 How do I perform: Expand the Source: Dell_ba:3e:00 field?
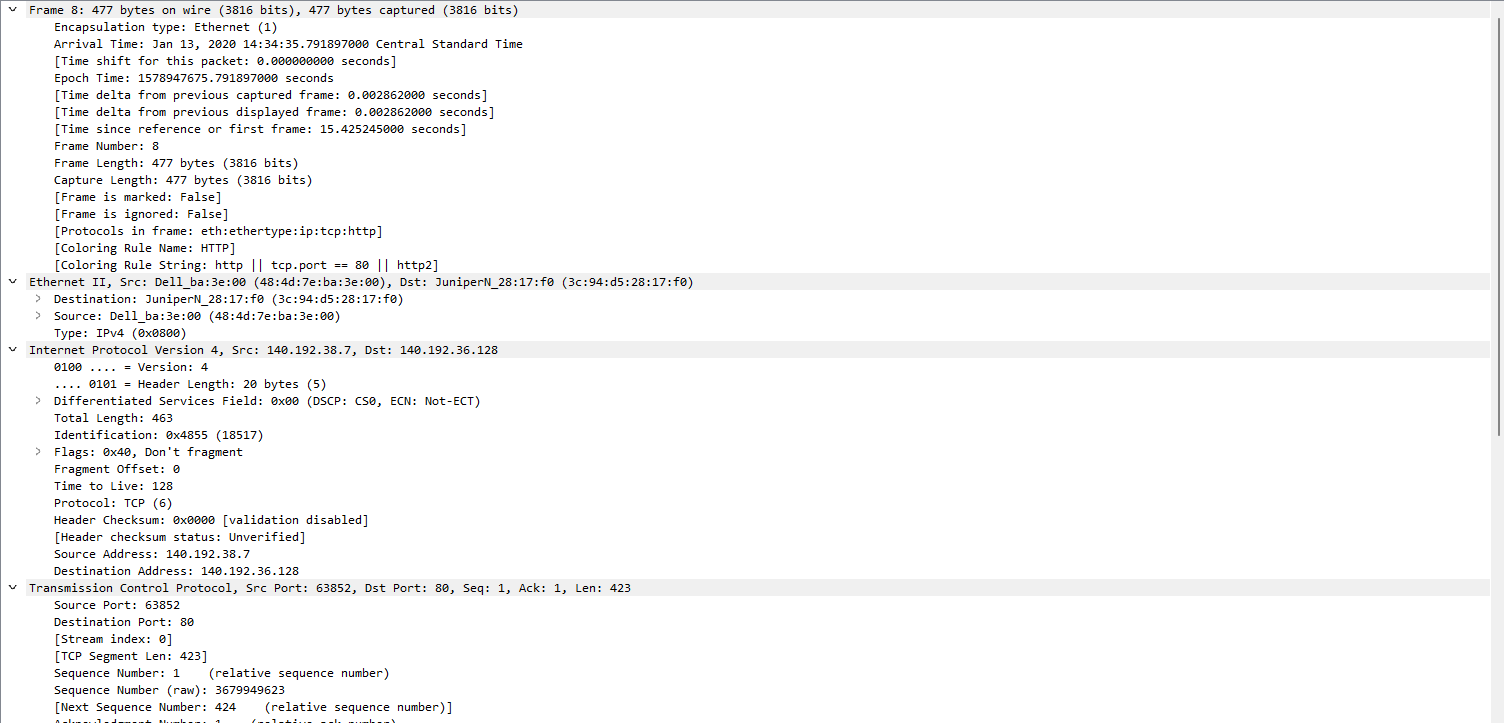click(38, 315)
